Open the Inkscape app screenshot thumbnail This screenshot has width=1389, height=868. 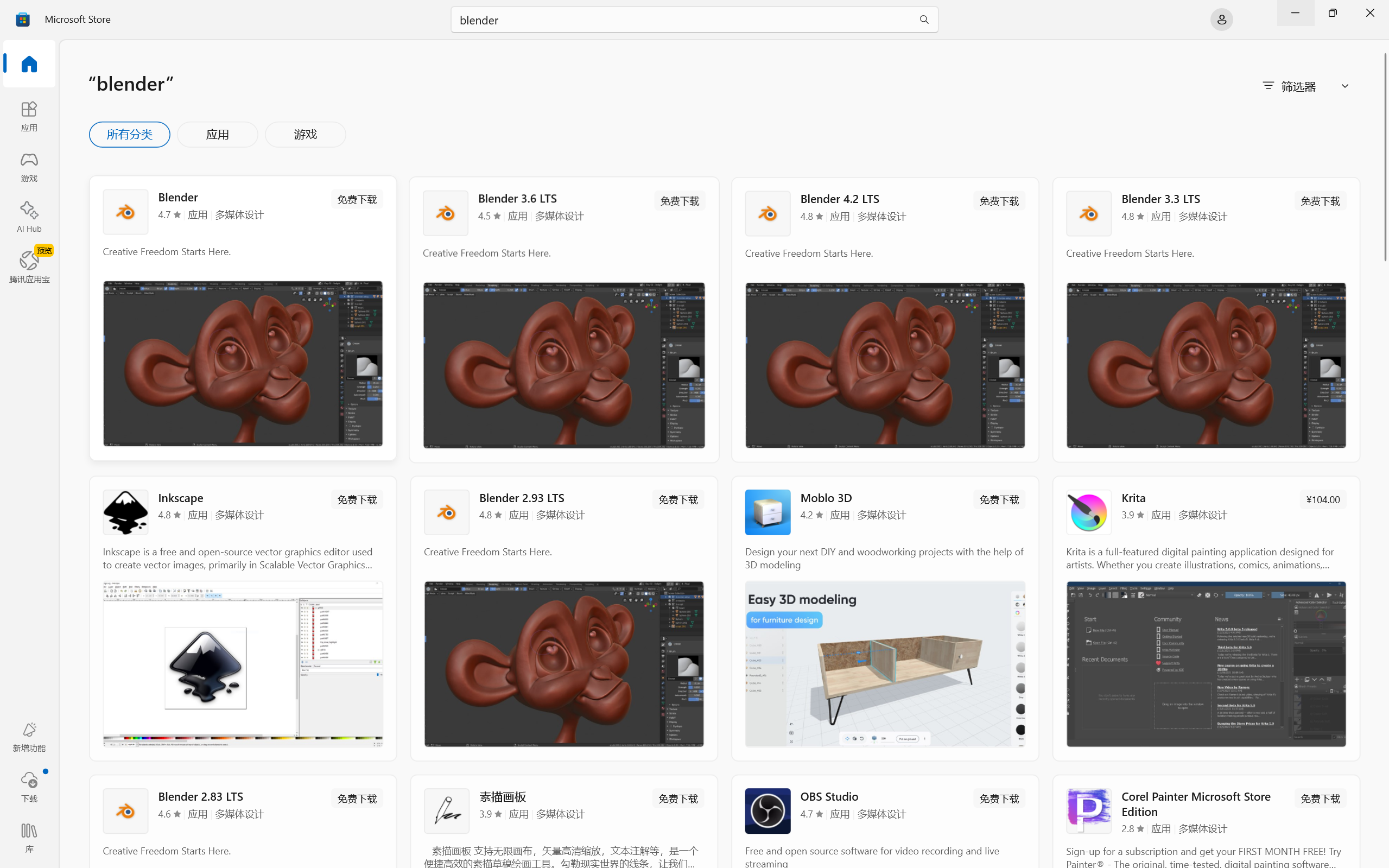pos(243,664)
